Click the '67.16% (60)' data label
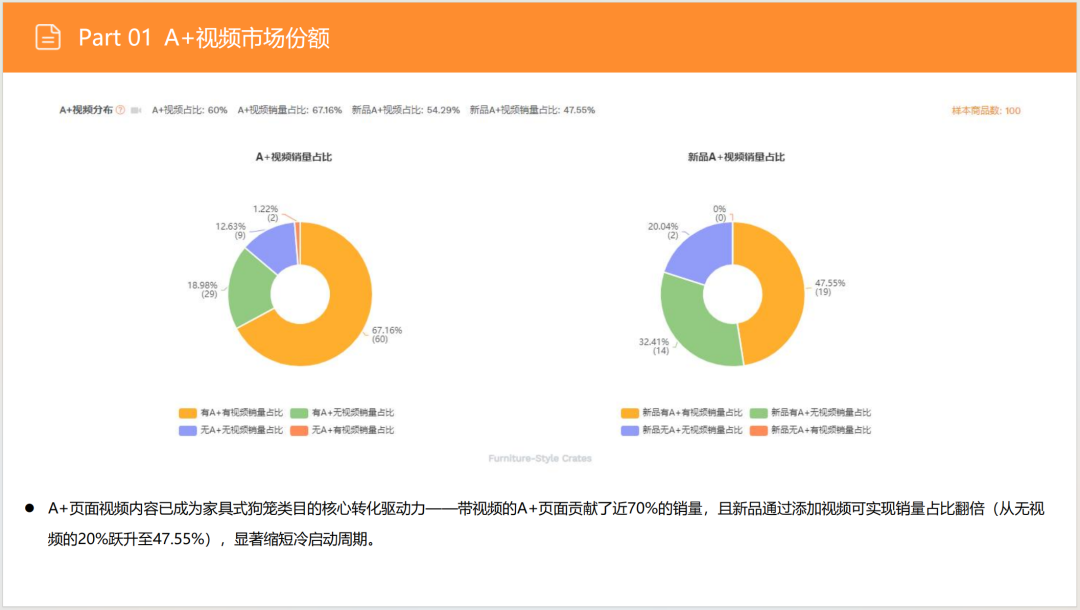 click(386, 335)
